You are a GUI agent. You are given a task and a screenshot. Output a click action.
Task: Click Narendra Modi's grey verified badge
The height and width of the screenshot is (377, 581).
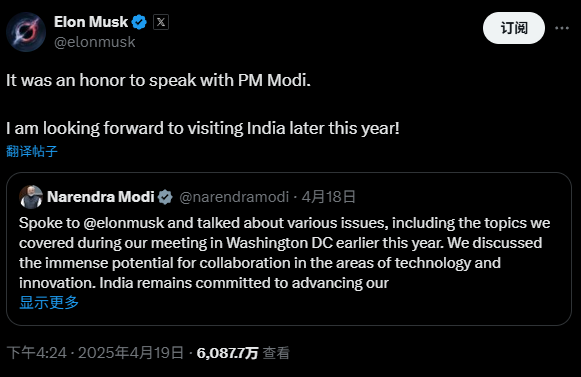coord(165,197)
